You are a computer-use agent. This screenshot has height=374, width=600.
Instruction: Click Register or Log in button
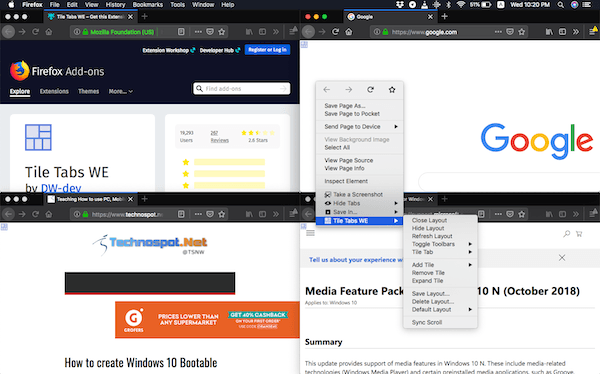click(267, 50)
